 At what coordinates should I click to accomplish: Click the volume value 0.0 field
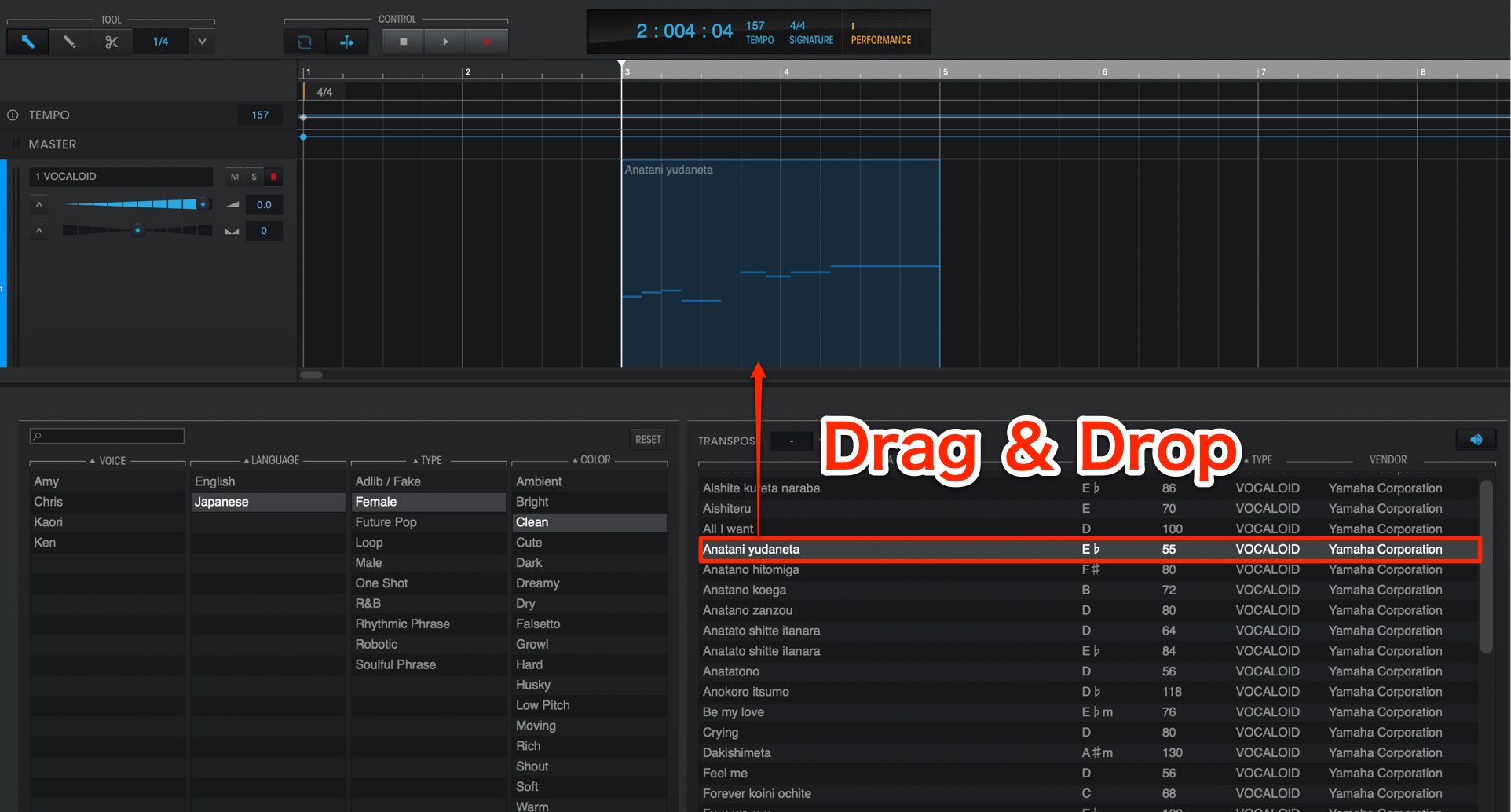(264, 205)
